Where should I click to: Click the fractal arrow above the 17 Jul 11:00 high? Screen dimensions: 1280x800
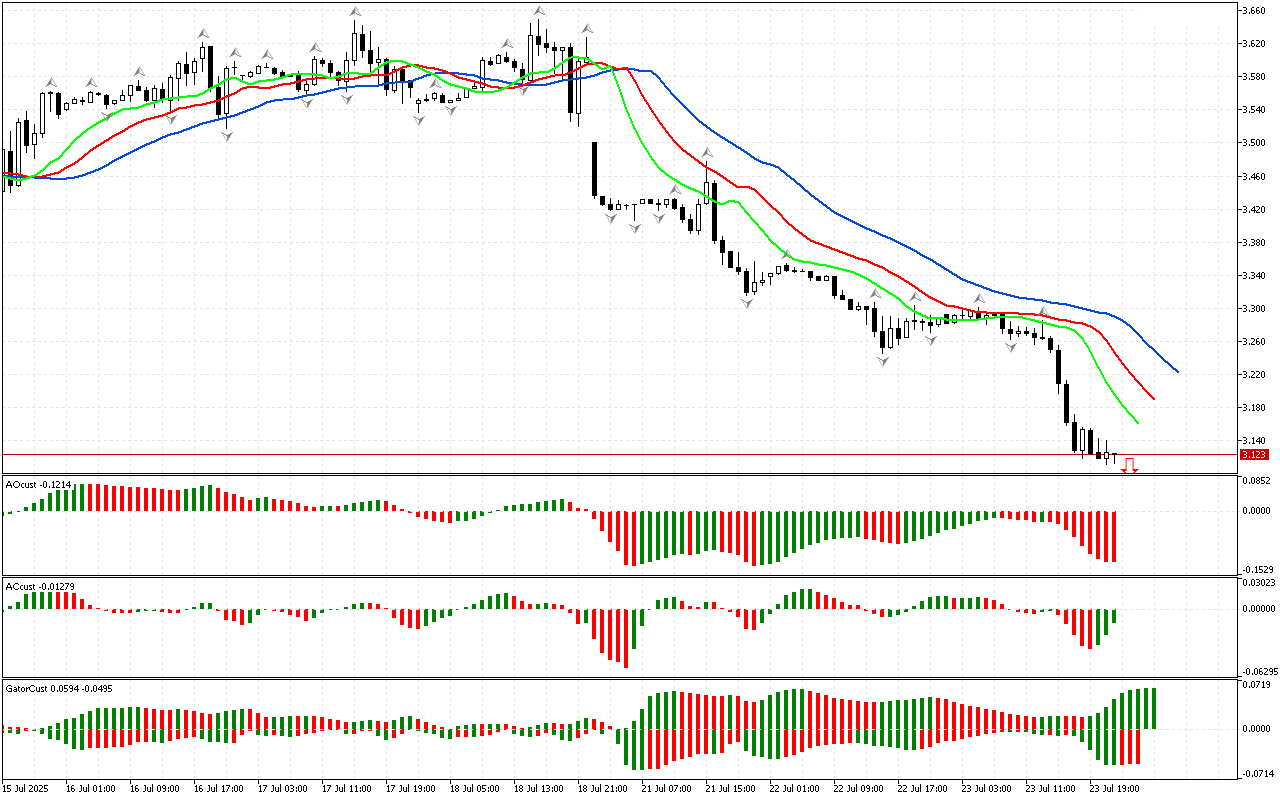tap(355, 12)
